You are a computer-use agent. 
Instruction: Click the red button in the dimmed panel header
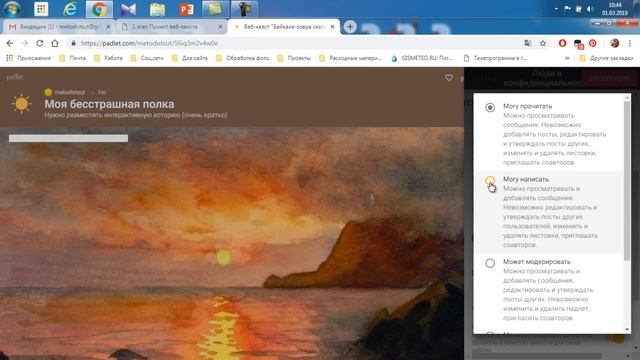pyautogui.click(x=609, y=78)
